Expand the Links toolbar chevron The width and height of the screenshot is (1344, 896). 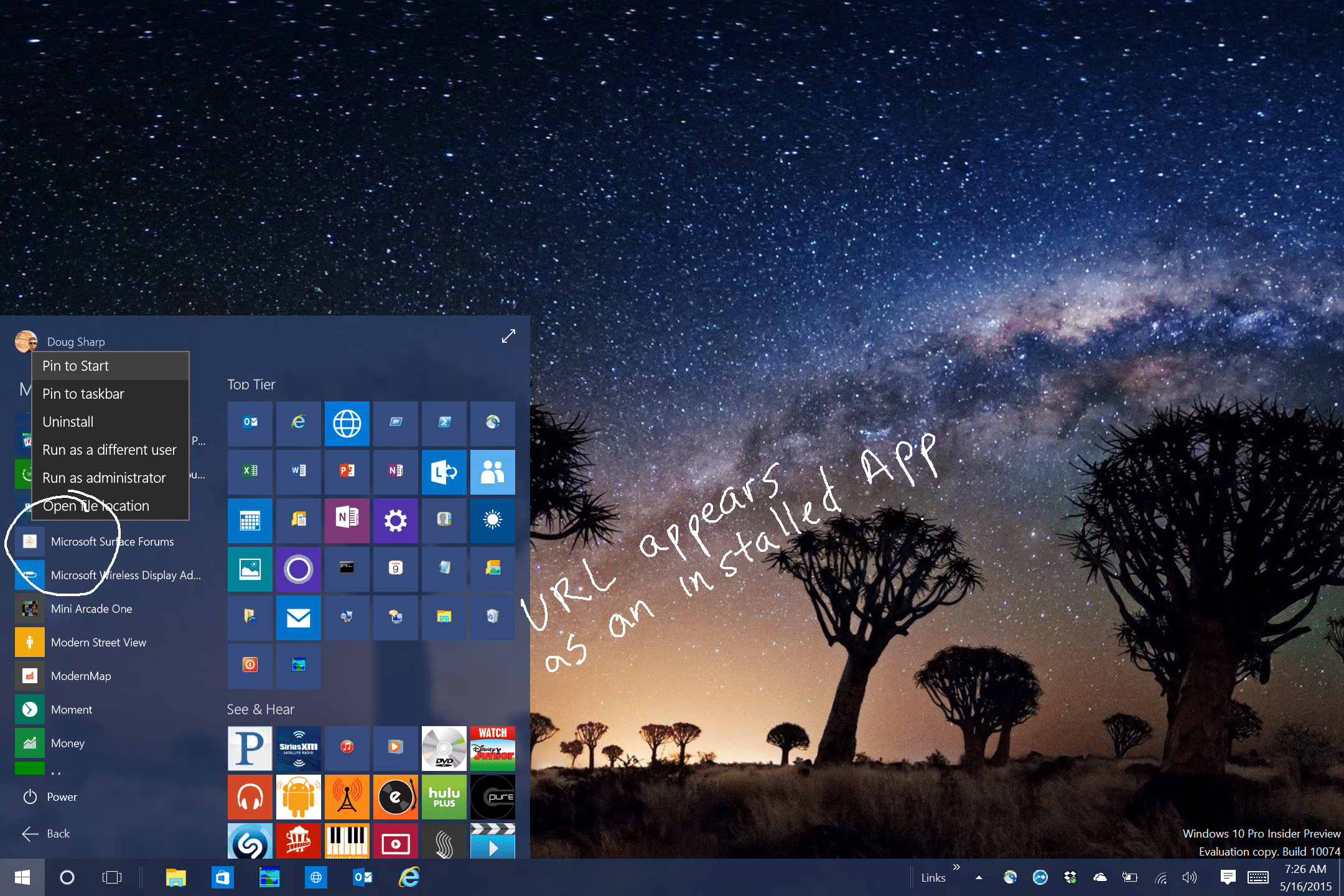point(956,867)
